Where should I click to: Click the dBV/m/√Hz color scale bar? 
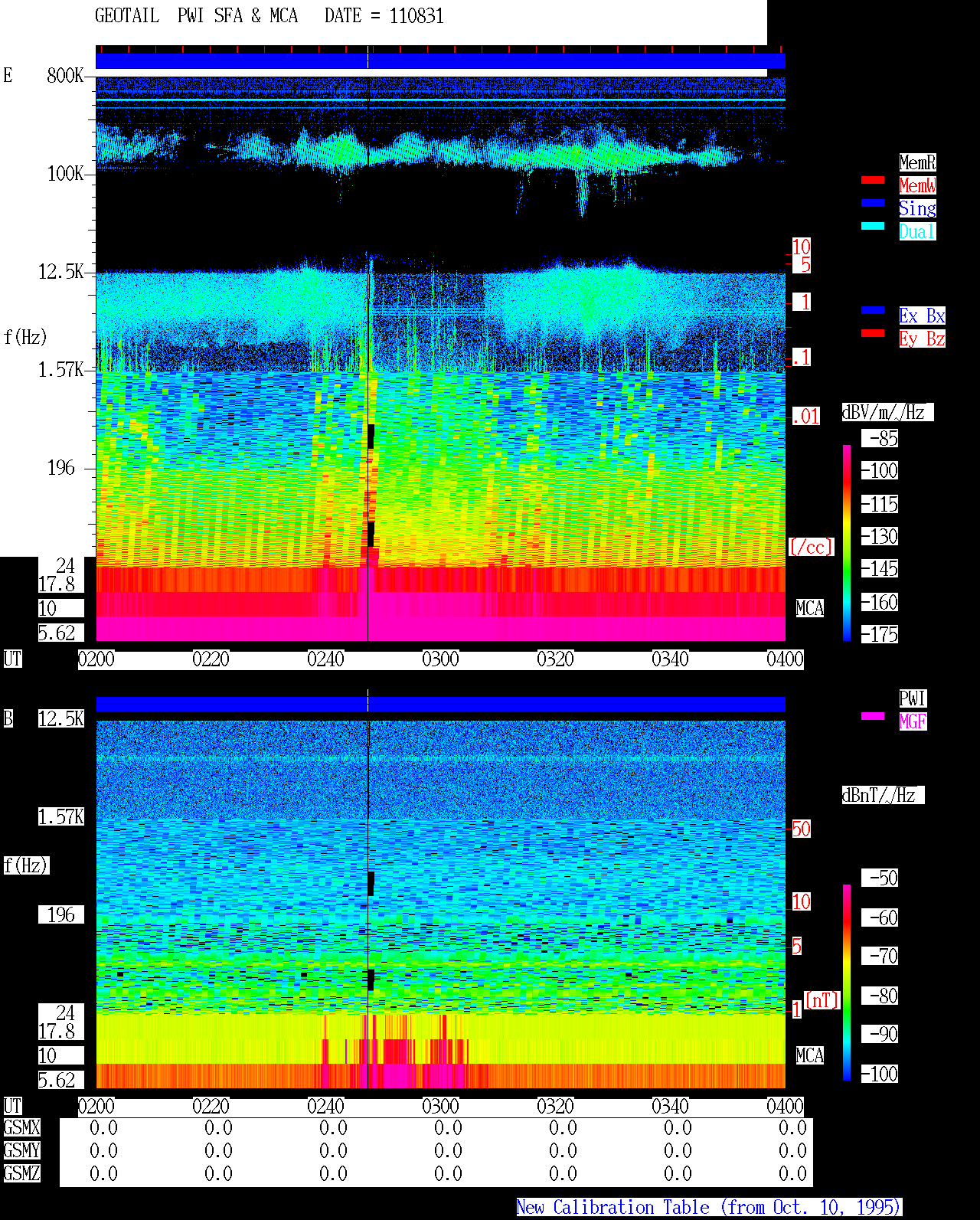(x=847, y=542)
